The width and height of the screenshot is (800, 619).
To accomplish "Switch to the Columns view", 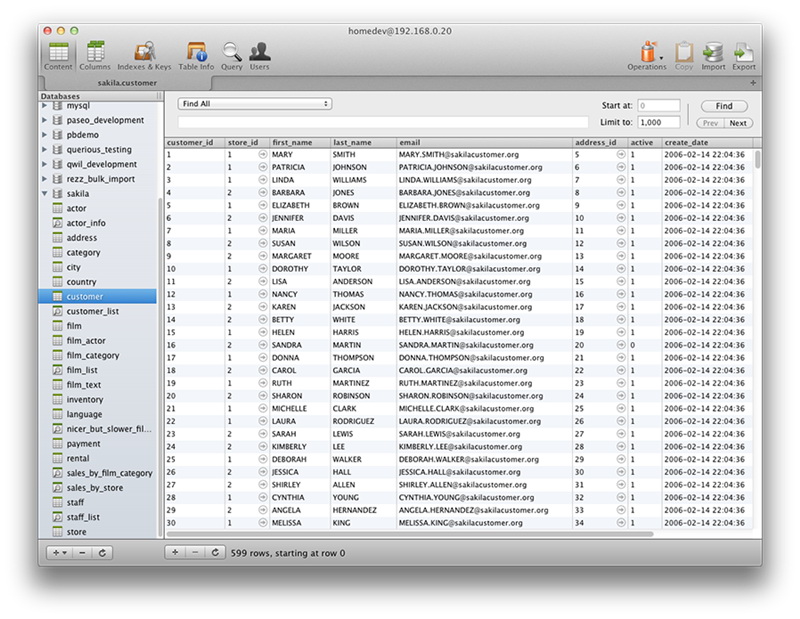I will pos(95,52).
